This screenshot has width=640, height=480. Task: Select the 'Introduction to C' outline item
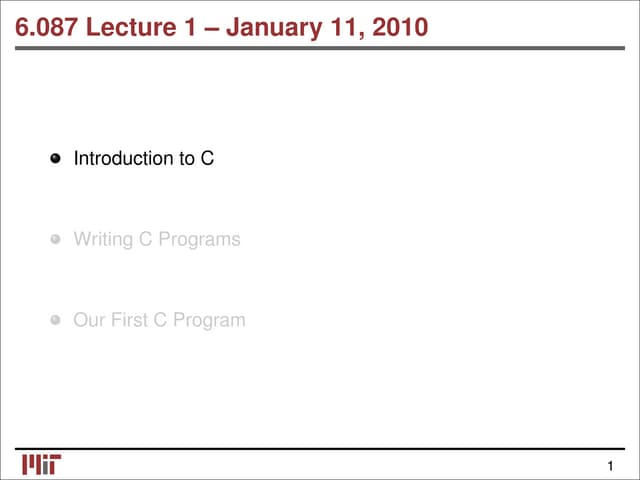pyautogui.click(x=144, y=158)
